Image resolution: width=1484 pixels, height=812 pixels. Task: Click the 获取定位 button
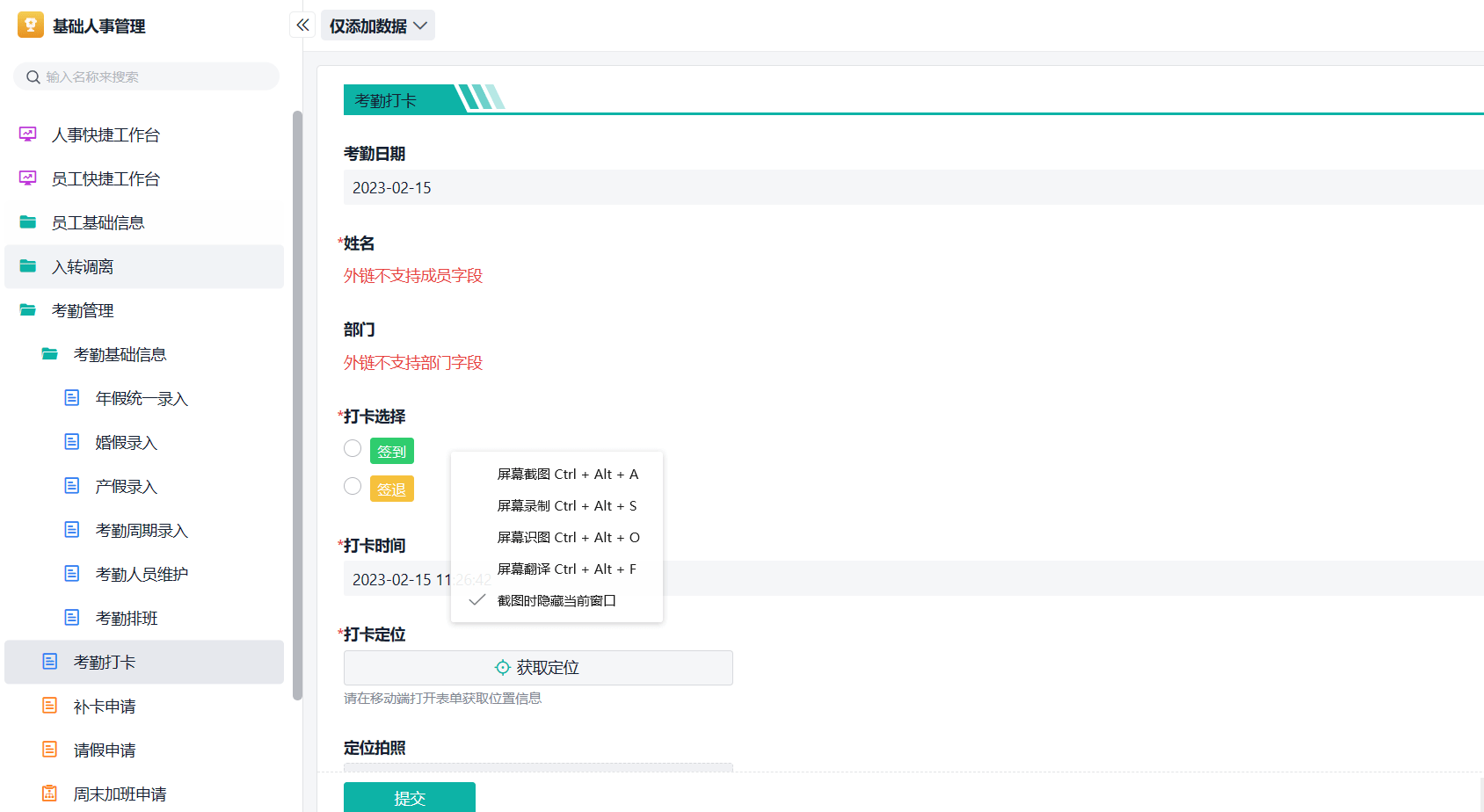pos(538,668)
